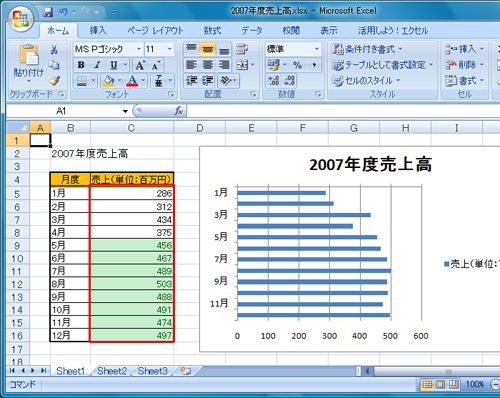The width and height of the screenshot is (500, 398).
Task: Undo the last action
Action: tap(63, 12)
